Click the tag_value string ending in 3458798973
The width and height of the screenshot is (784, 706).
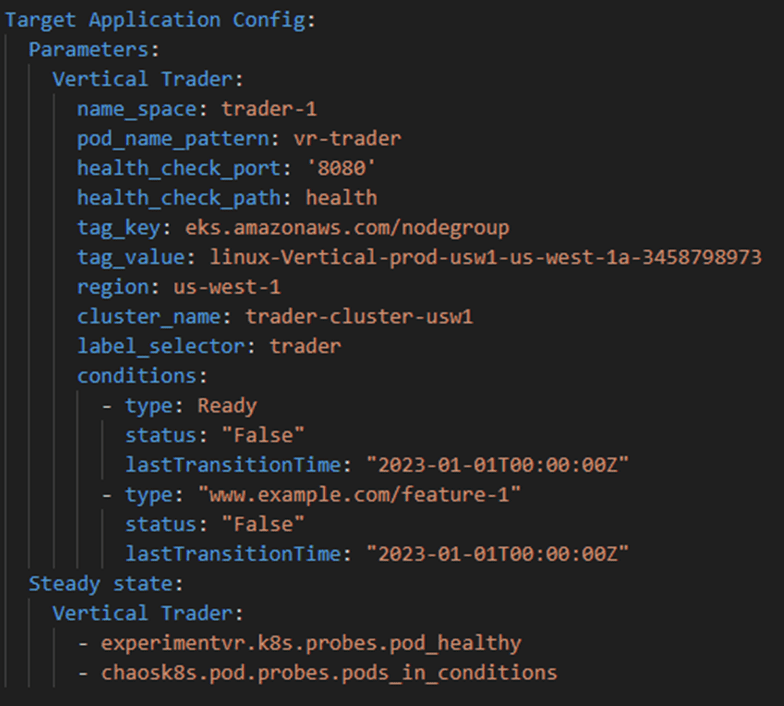tap(486, 257)
